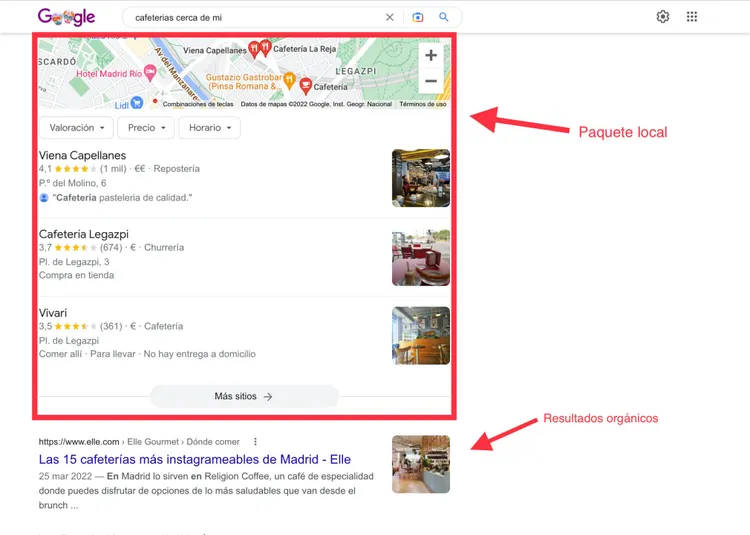Click 'Compra en tienda' under Cafeteria Legazpi
750x535 pixels.
point(77,275)
